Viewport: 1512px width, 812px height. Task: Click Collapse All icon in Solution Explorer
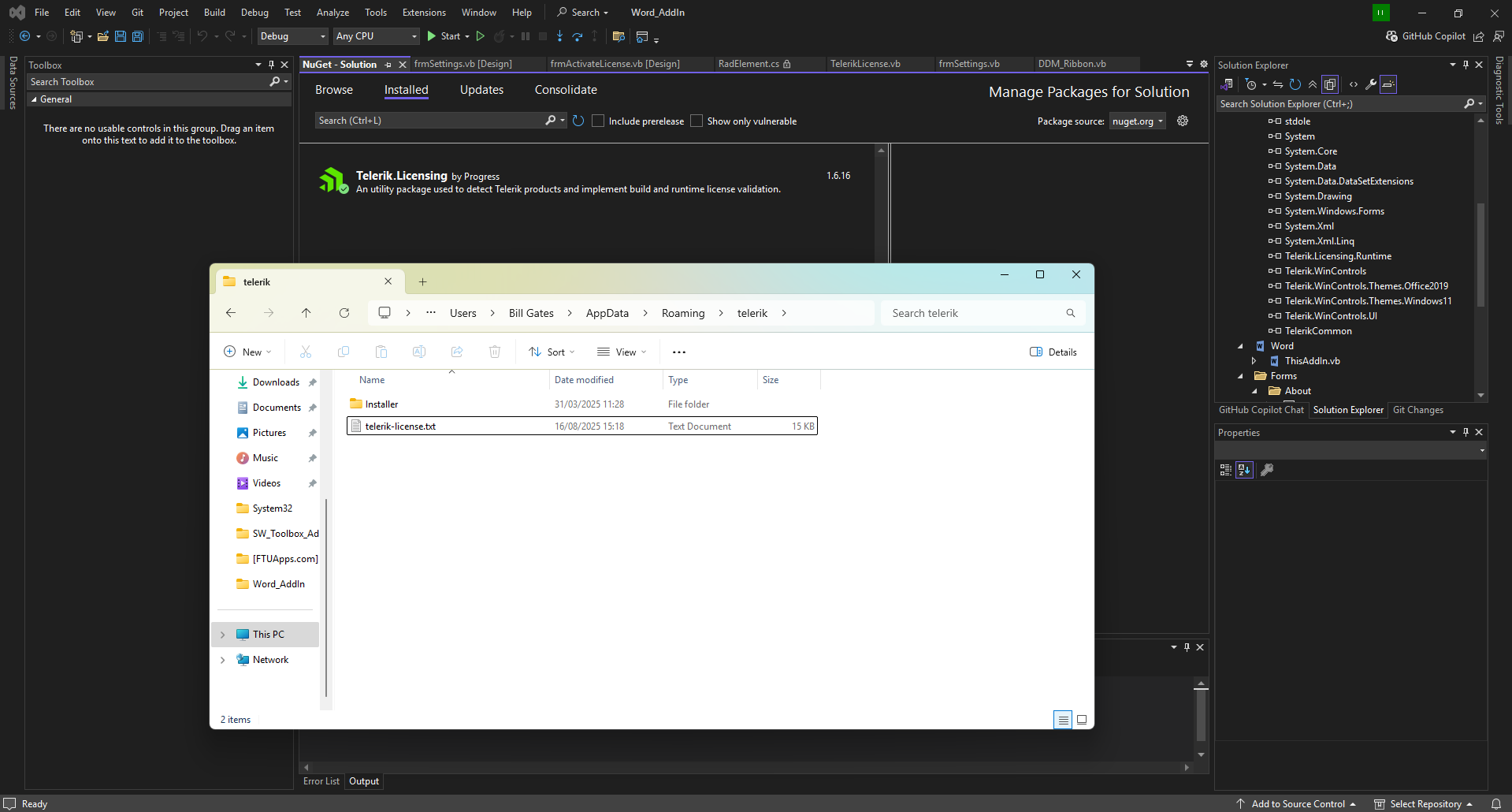[x=1313, y=84]
